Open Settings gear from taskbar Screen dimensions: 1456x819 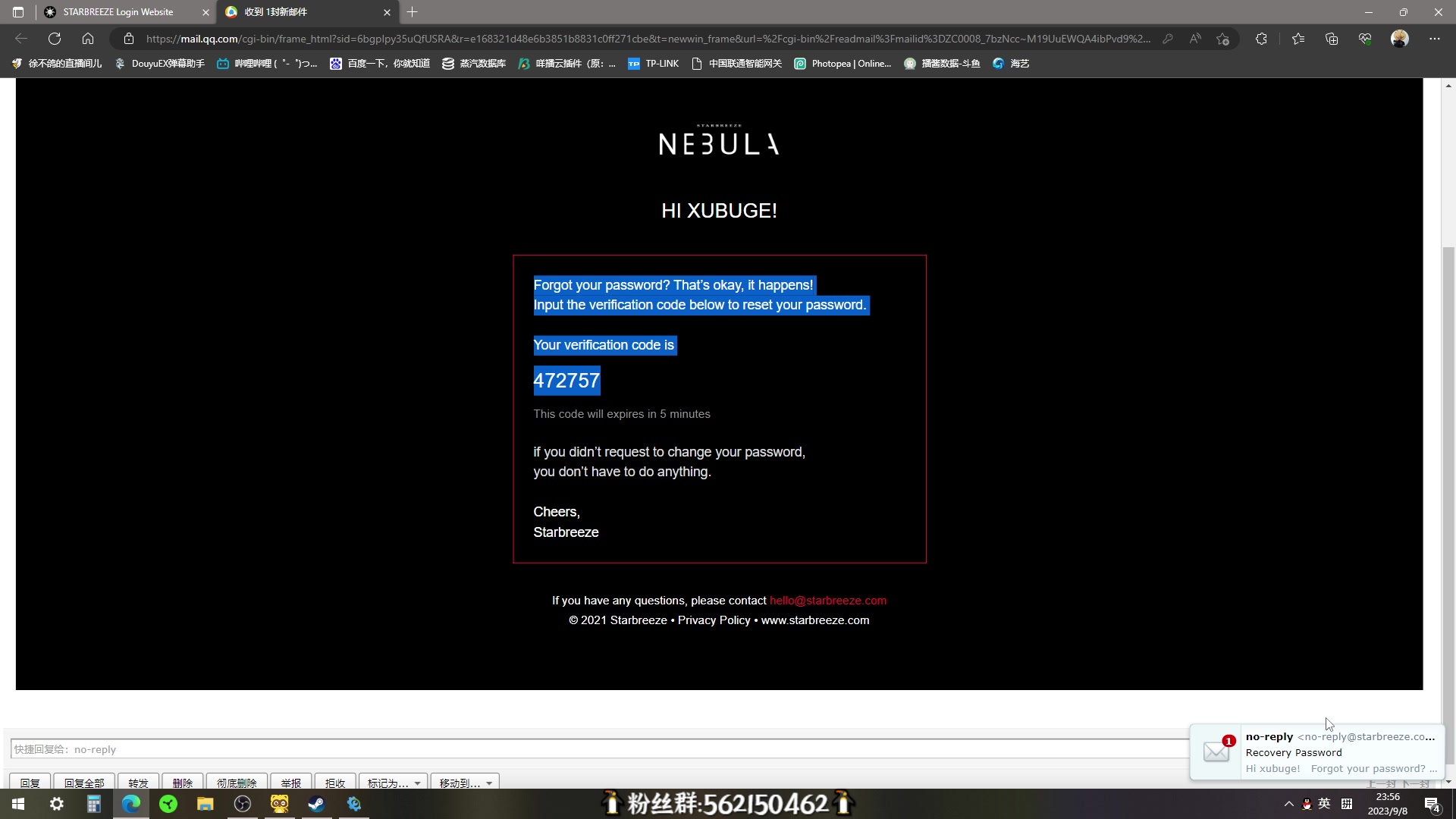click(x=57, y=804)
